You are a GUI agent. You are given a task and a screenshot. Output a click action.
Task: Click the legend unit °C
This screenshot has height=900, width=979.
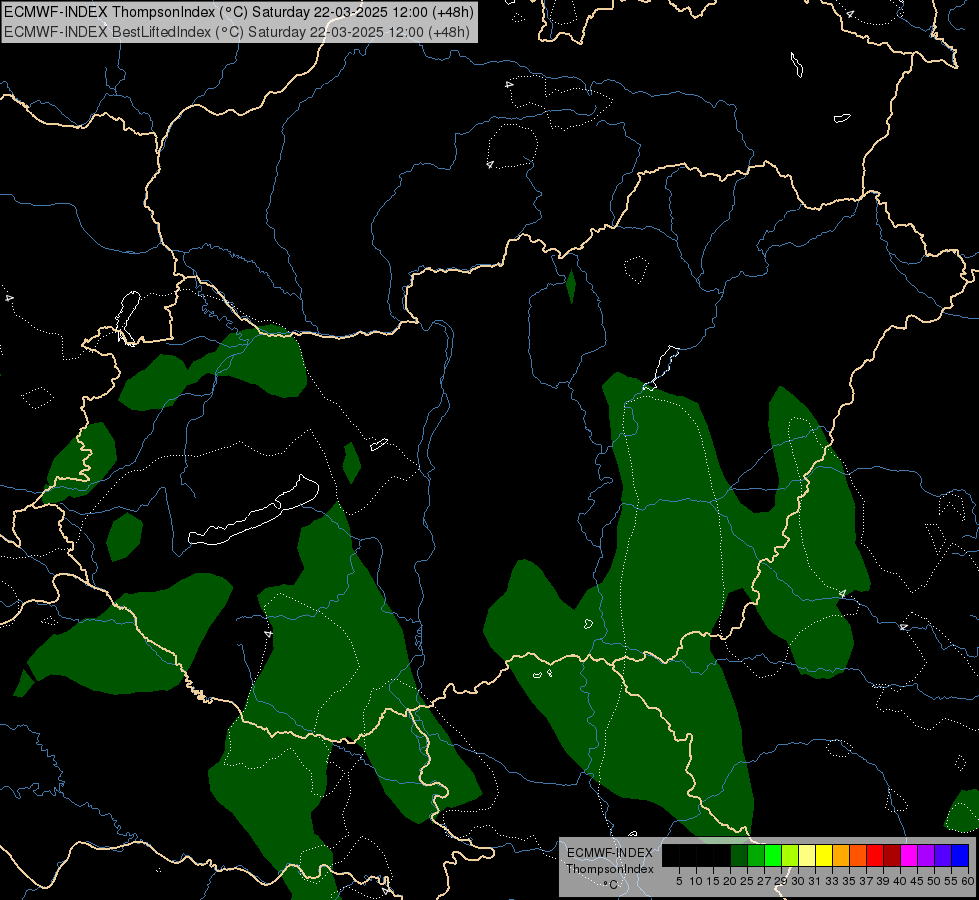coord(611,885)
